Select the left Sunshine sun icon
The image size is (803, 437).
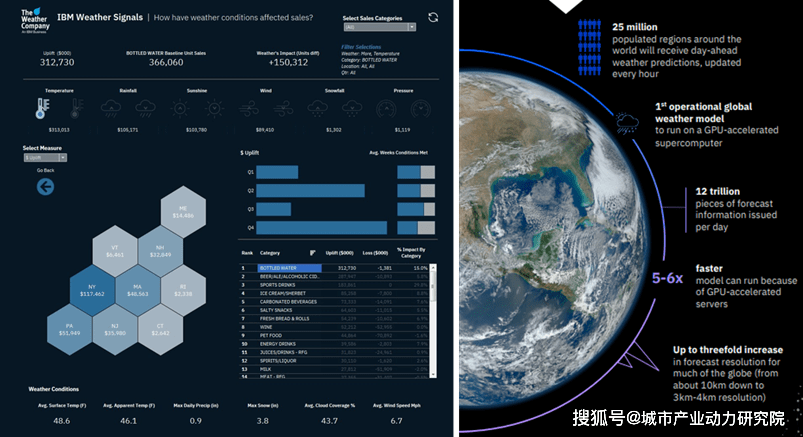182,109
